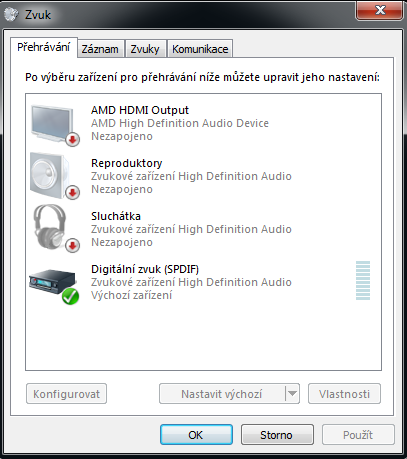Confirm with the OK button
Image resolution: width=407 pixels, height=459 pixels.
pos(196,435)
